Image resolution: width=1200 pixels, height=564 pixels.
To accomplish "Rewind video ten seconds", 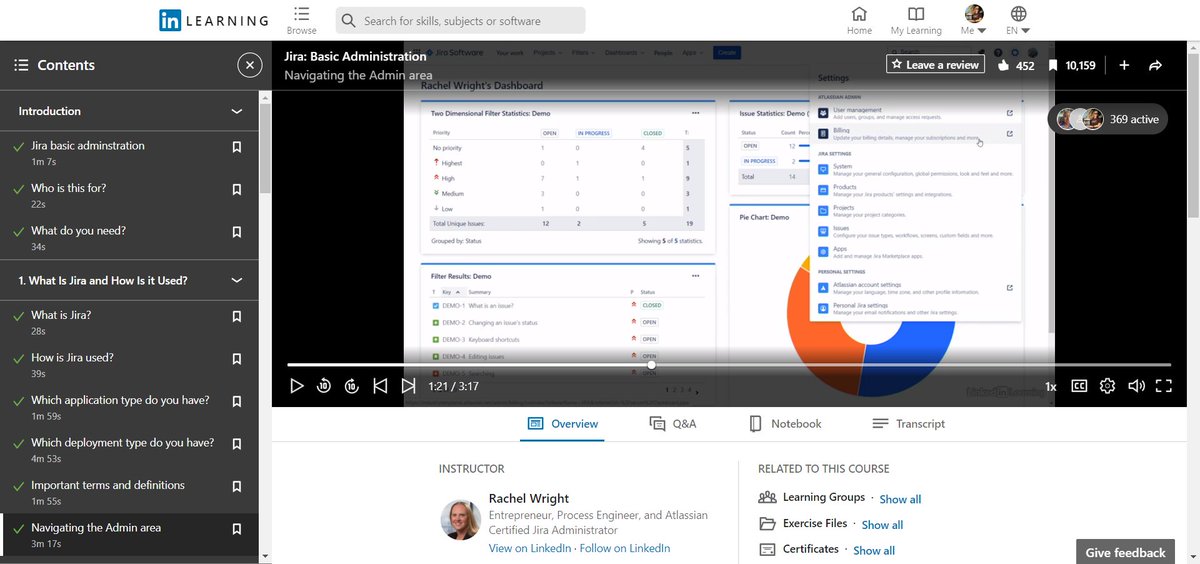I will tap(324, 386).
